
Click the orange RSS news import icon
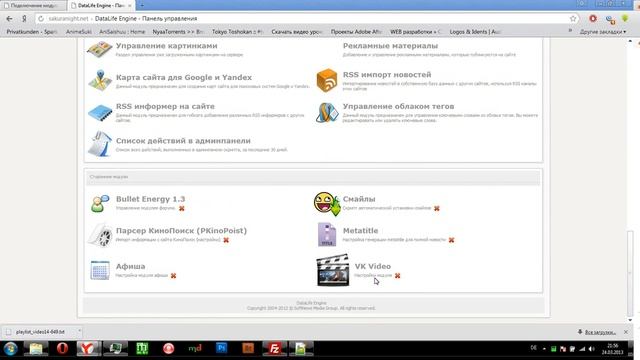327,80
